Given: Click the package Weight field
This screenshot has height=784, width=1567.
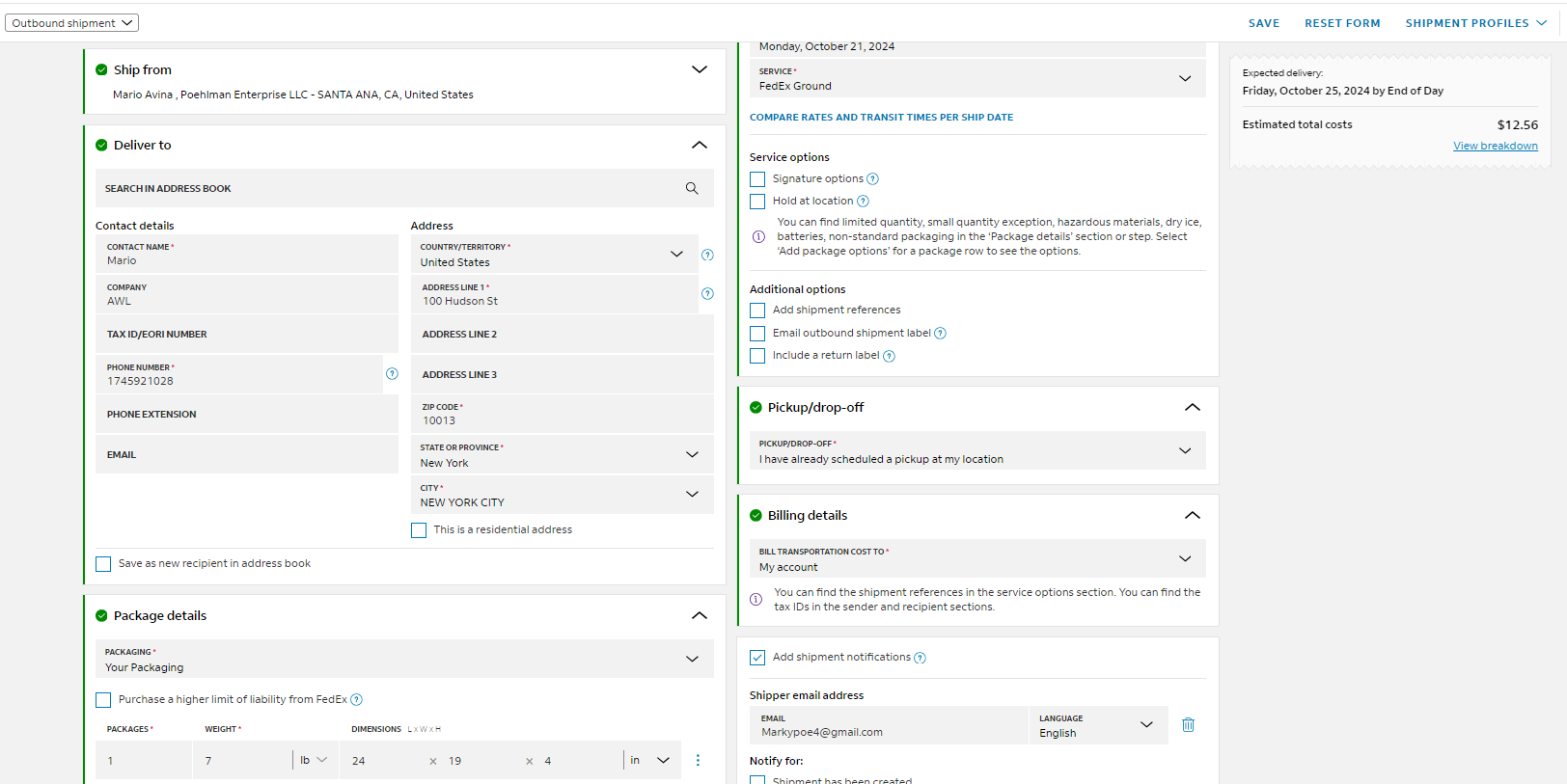Looking at the screenshot, I should point(242,760).
